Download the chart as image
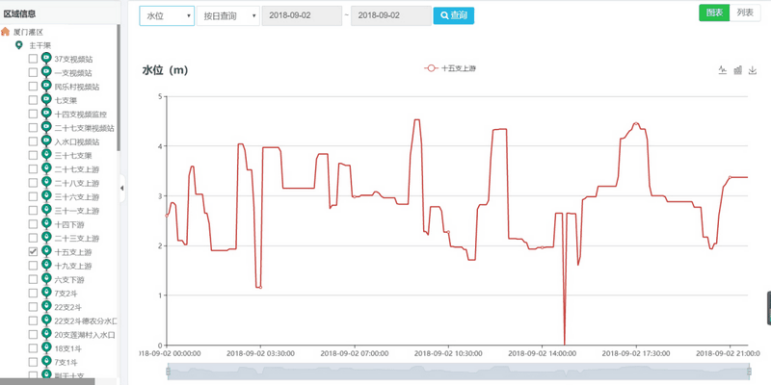 752,70
